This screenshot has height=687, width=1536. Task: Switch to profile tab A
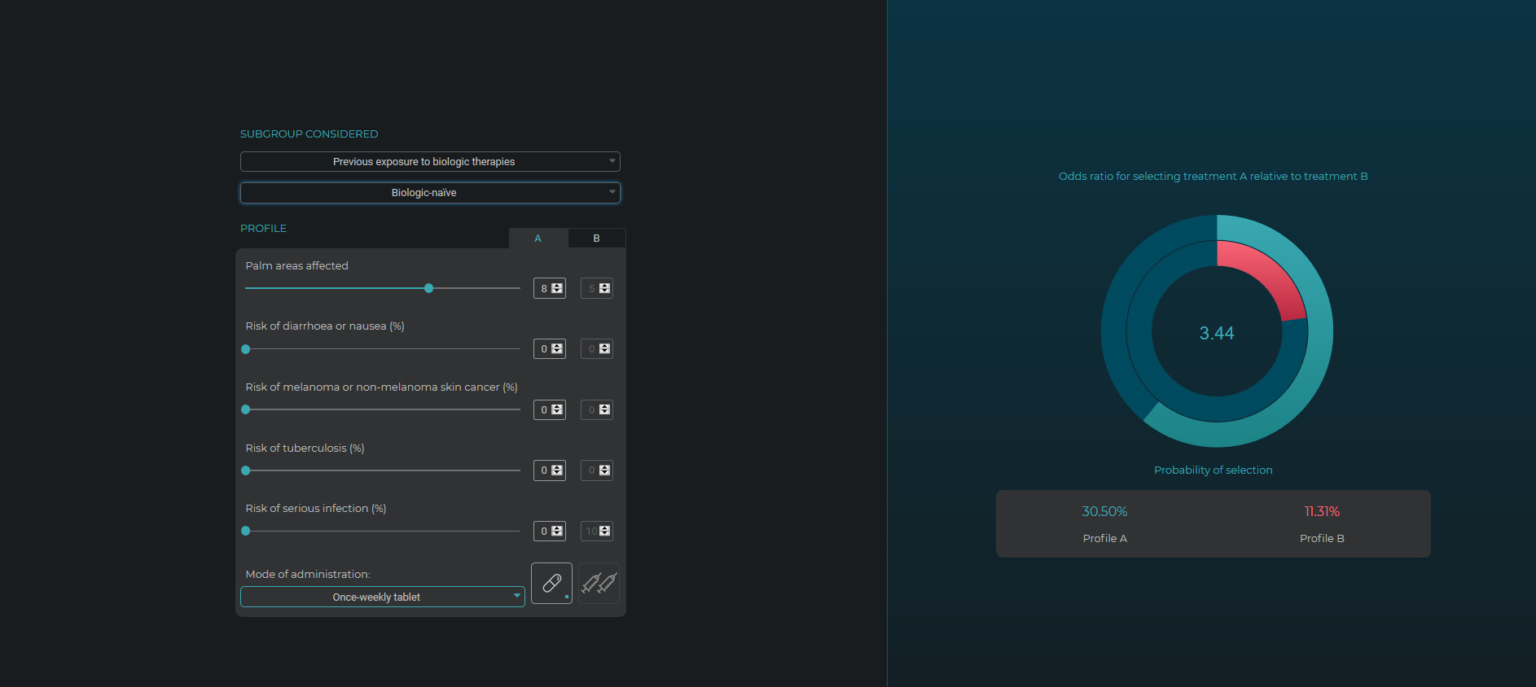pyautogui.click(x=538, y=238)
